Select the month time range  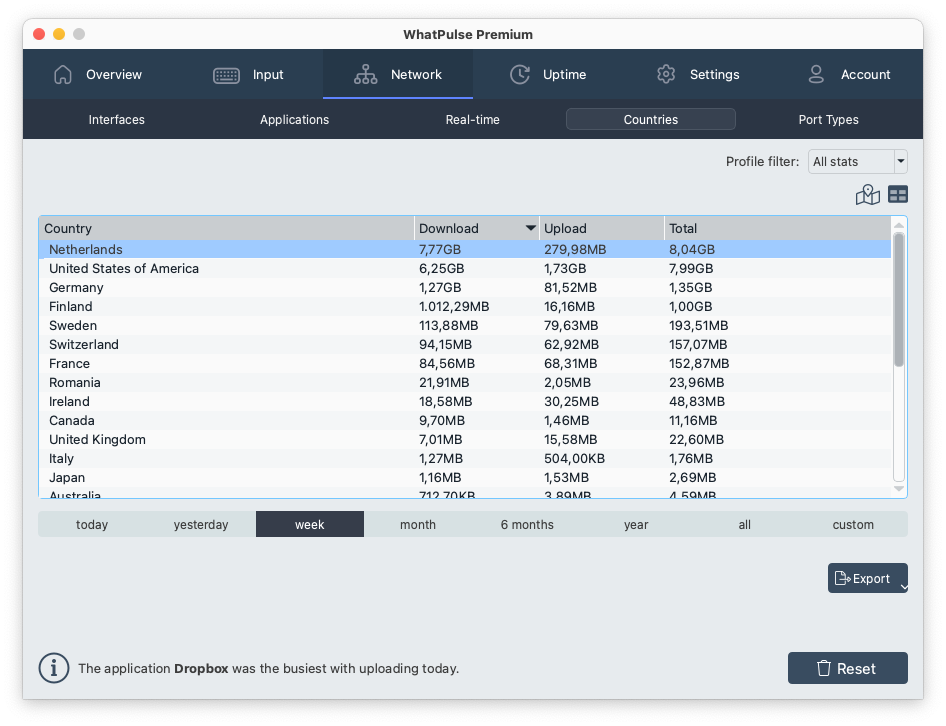point(418,524)
